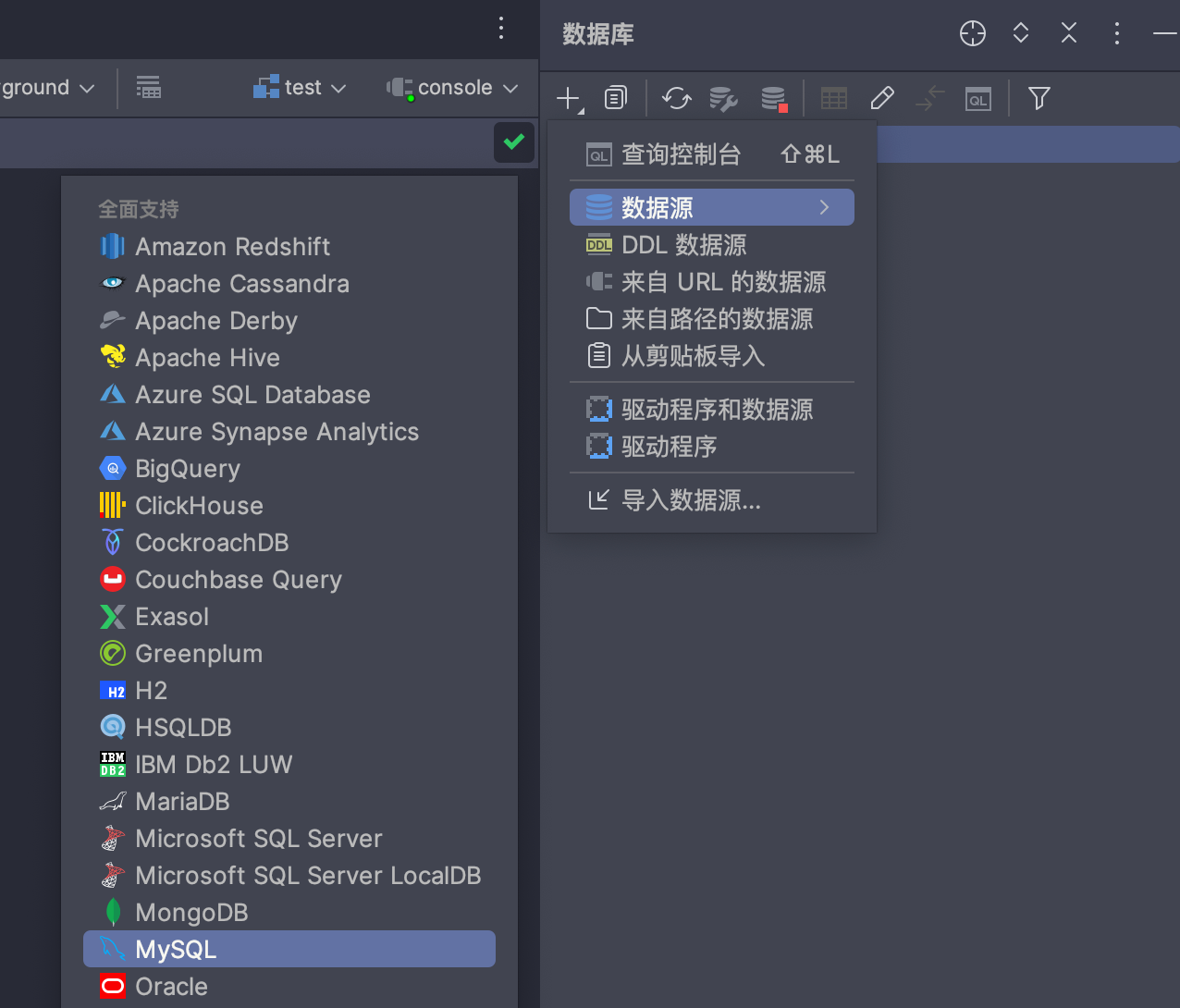1180x1008 pixels.
Task: Click the table editor grid icon
Action: point(834,98)
